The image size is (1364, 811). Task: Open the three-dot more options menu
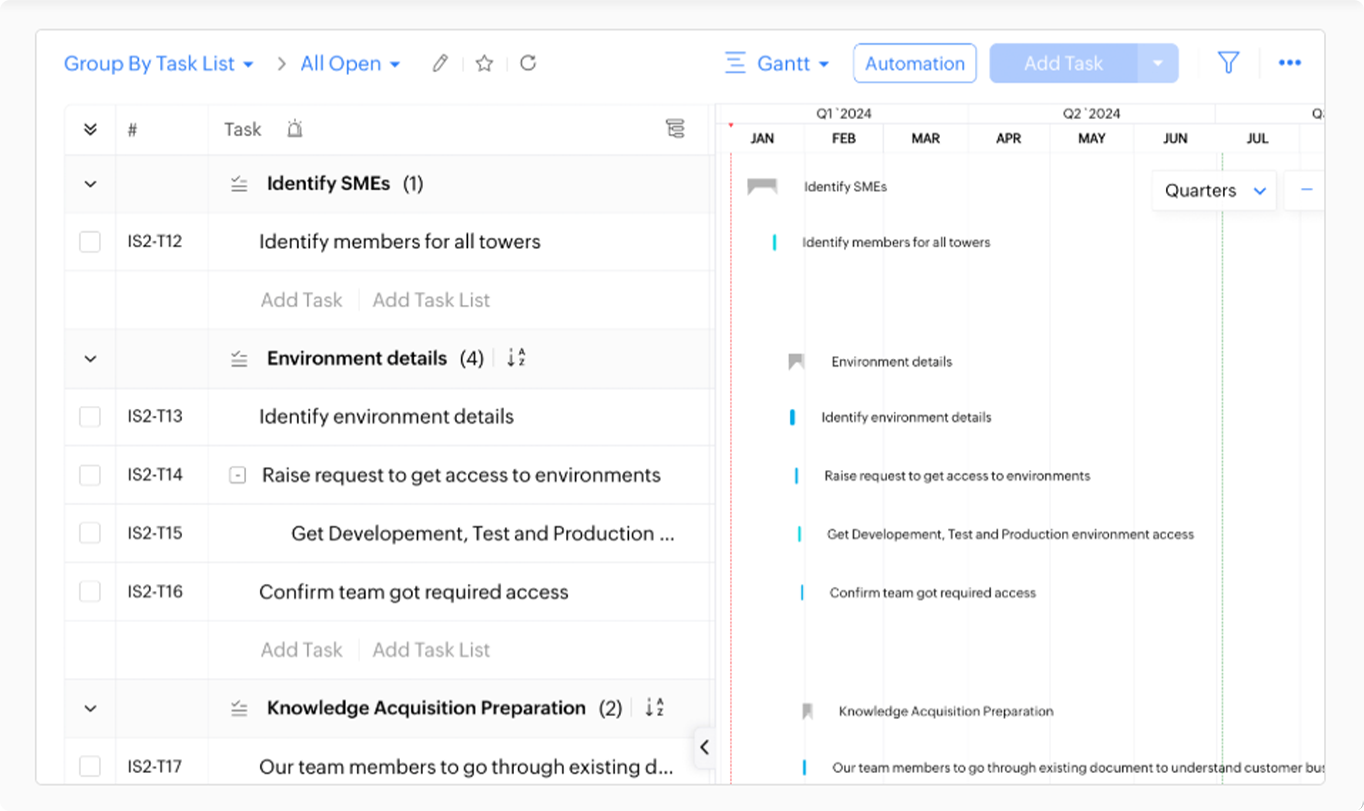[1289, 63]
